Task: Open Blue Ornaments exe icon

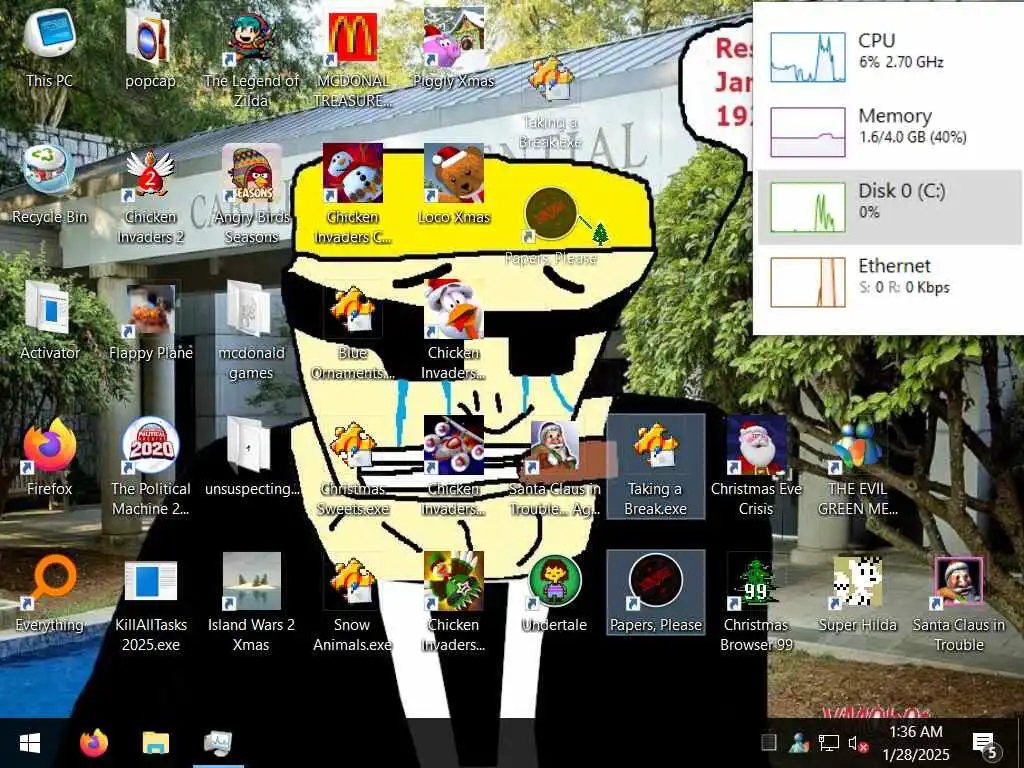Action: pos(353,330)
